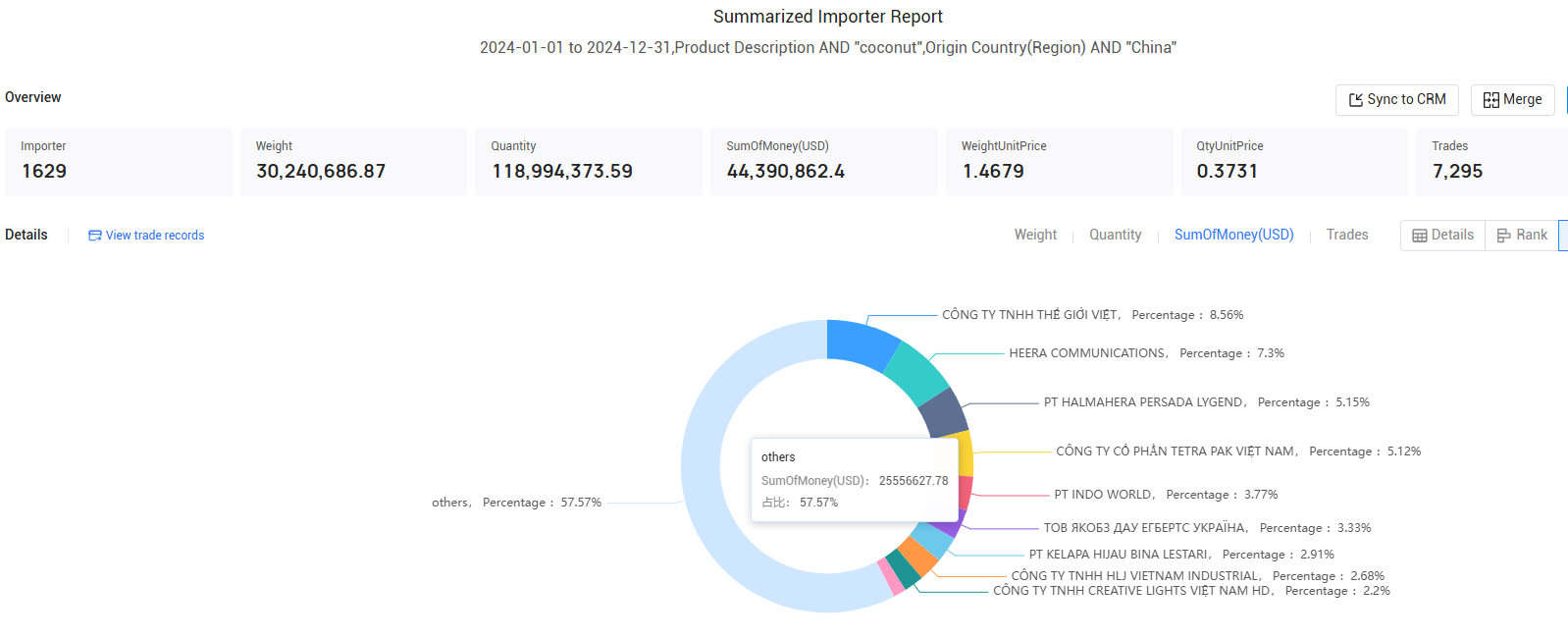The image size is (1568, 638).
Task: Click the Sync to CRM export icon
Action: tap(1356, 100)
